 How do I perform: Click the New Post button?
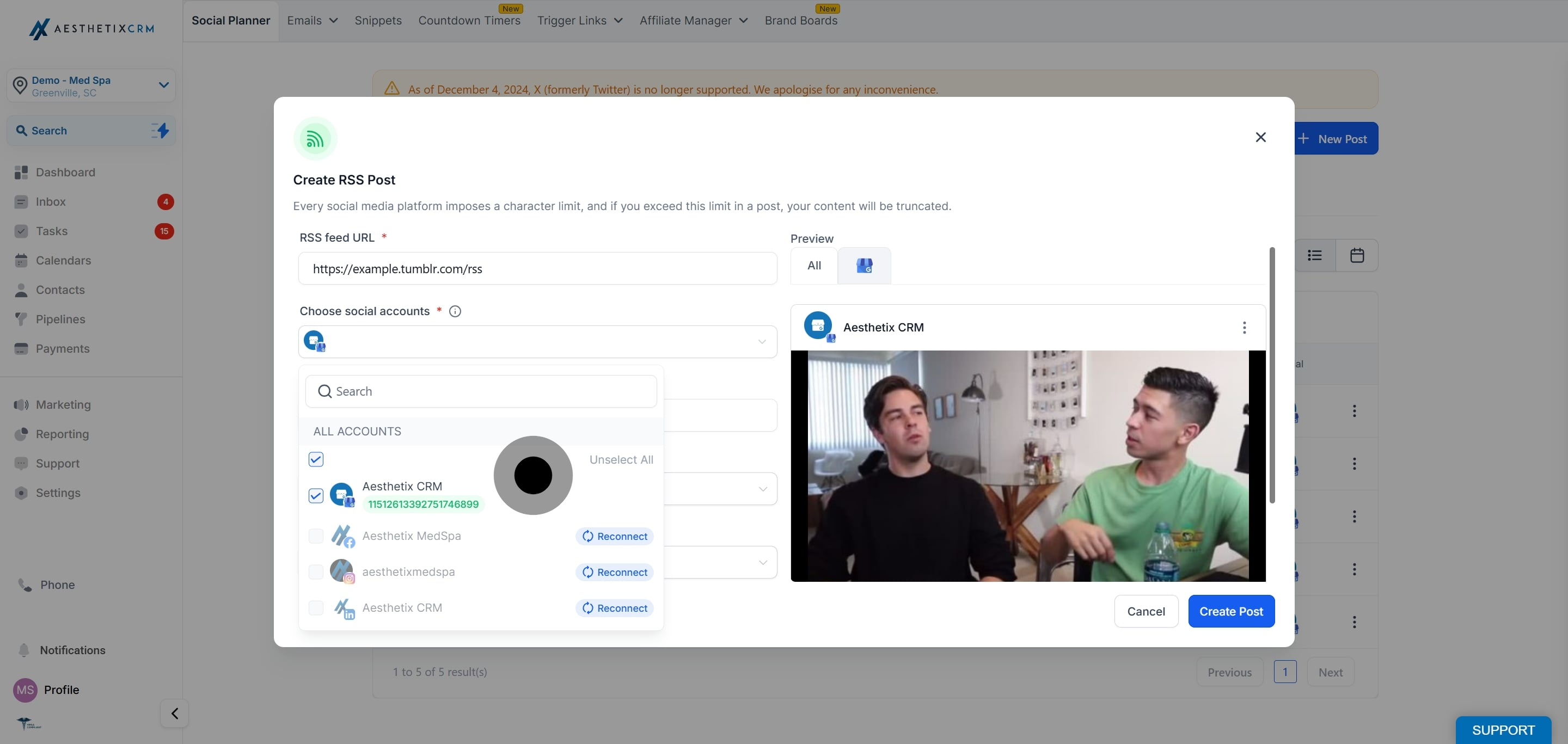coord(1336,139)
